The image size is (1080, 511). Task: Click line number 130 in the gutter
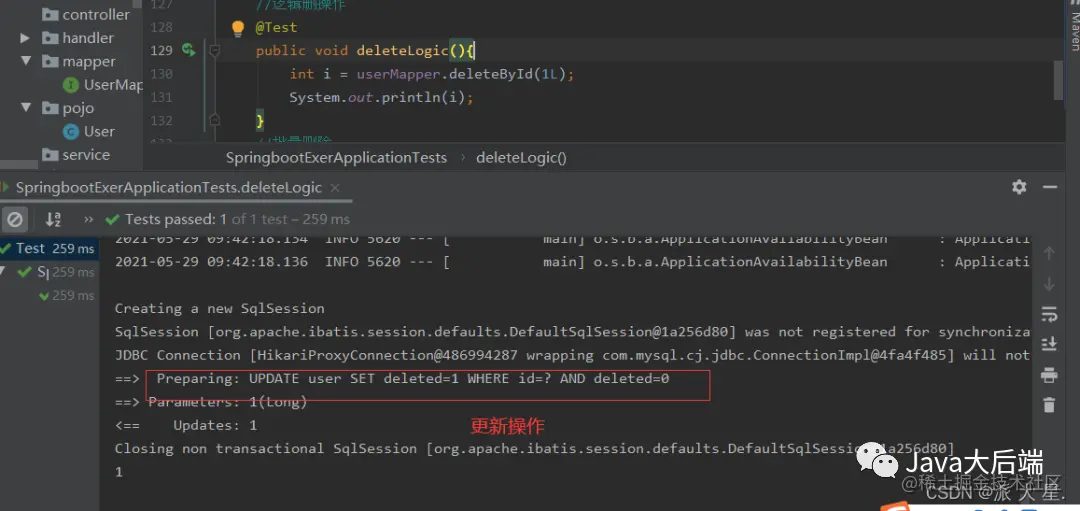pos(161,74)
